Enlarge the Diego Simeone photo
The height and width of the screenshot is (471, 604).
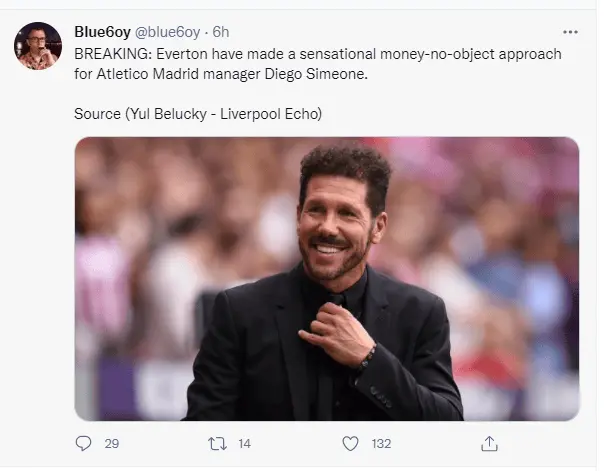326,278
